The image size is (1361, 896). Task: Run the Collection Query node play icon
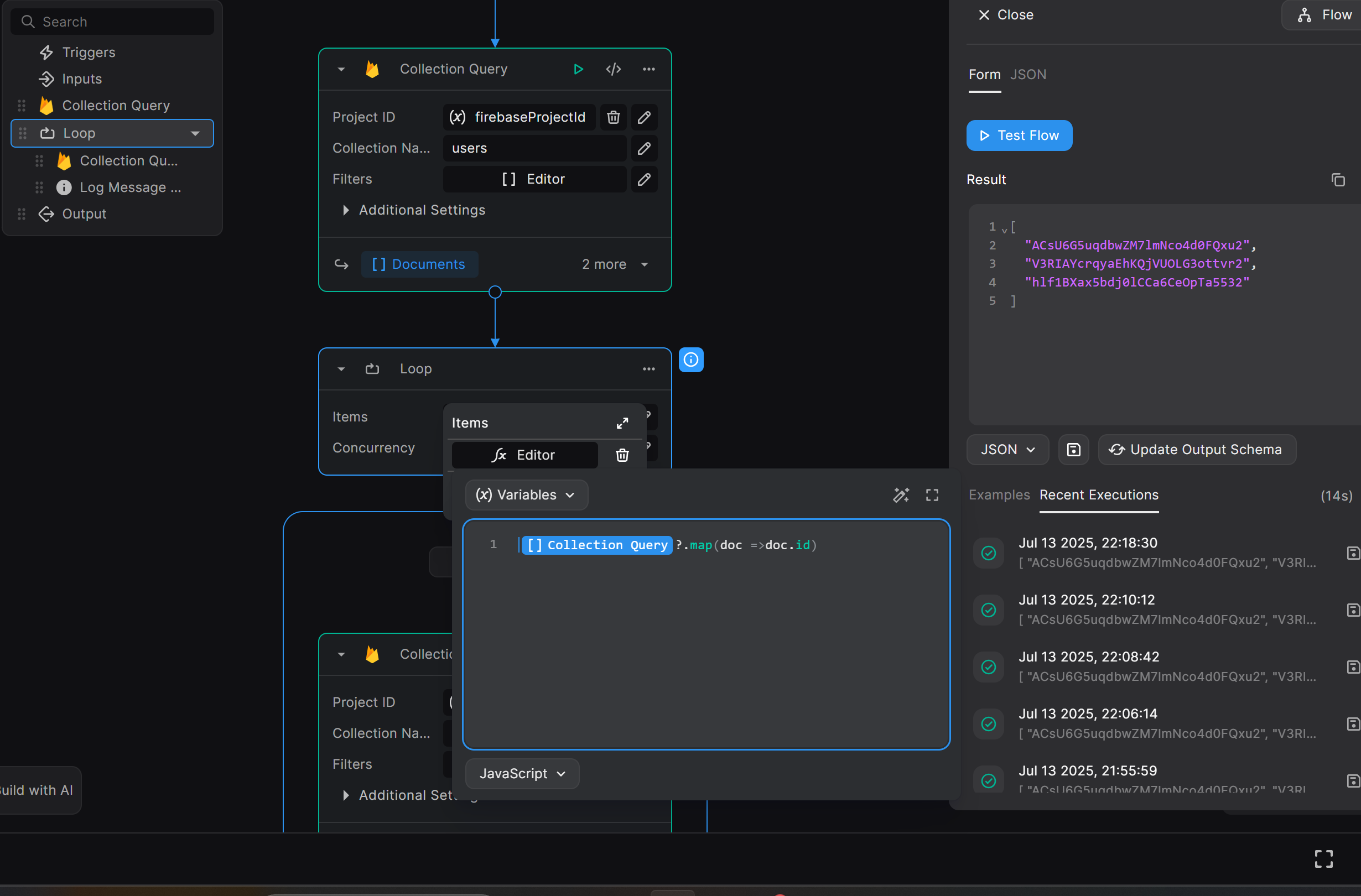tap(578, 69)
